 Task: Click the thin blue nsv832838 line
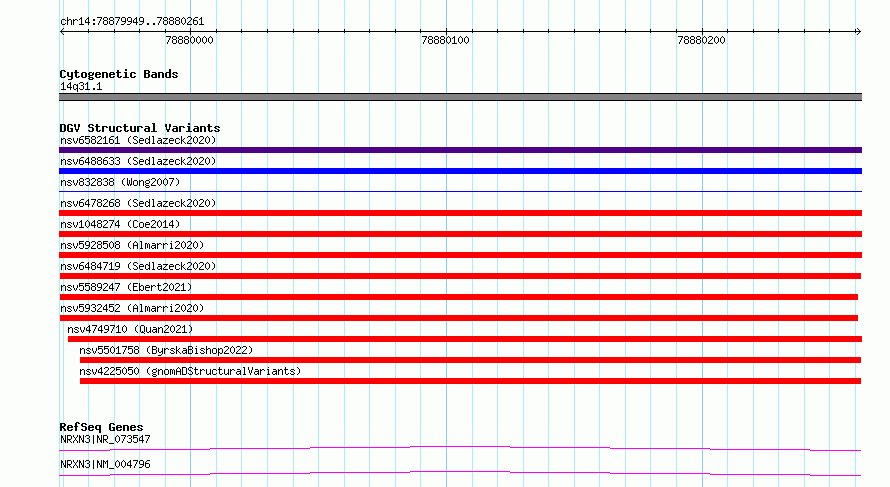pos(460,192)
